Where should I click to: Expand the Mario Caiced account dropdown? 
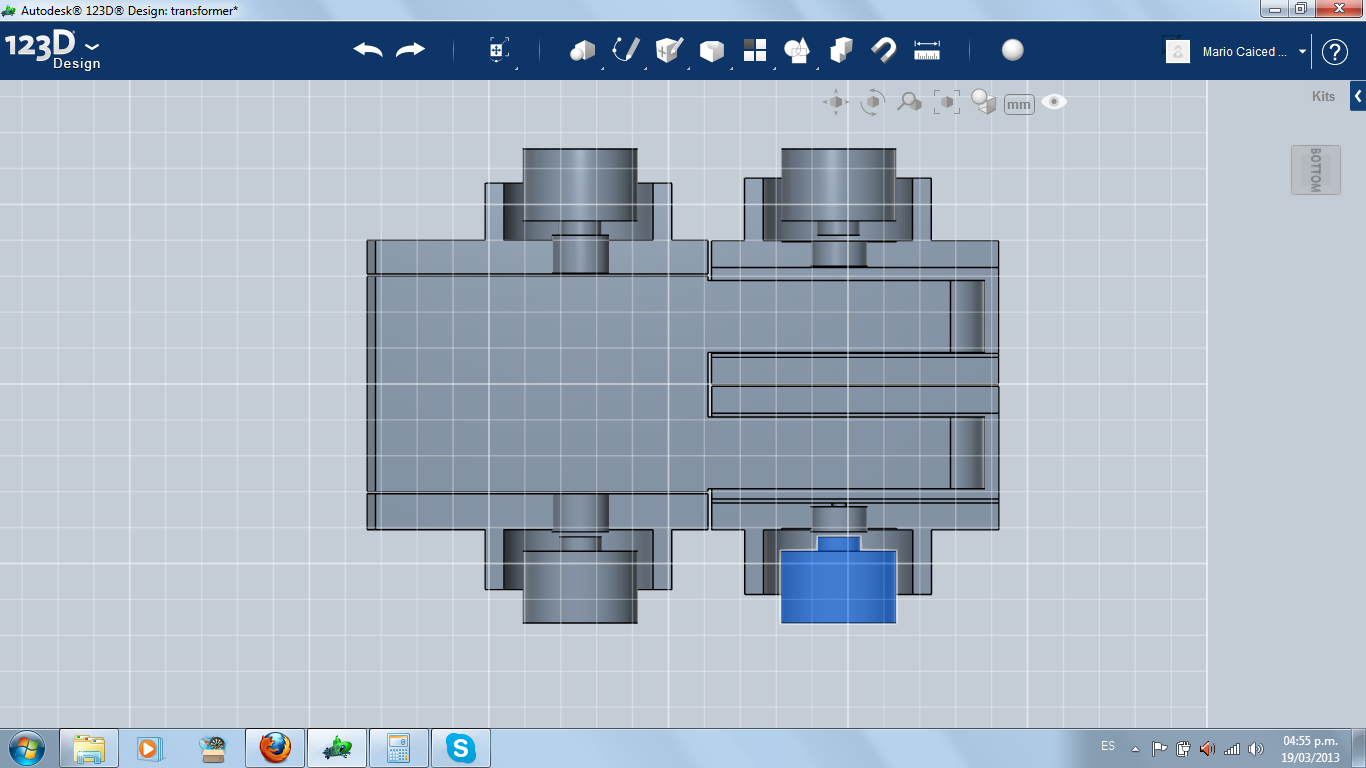(x=1303, y=52)
